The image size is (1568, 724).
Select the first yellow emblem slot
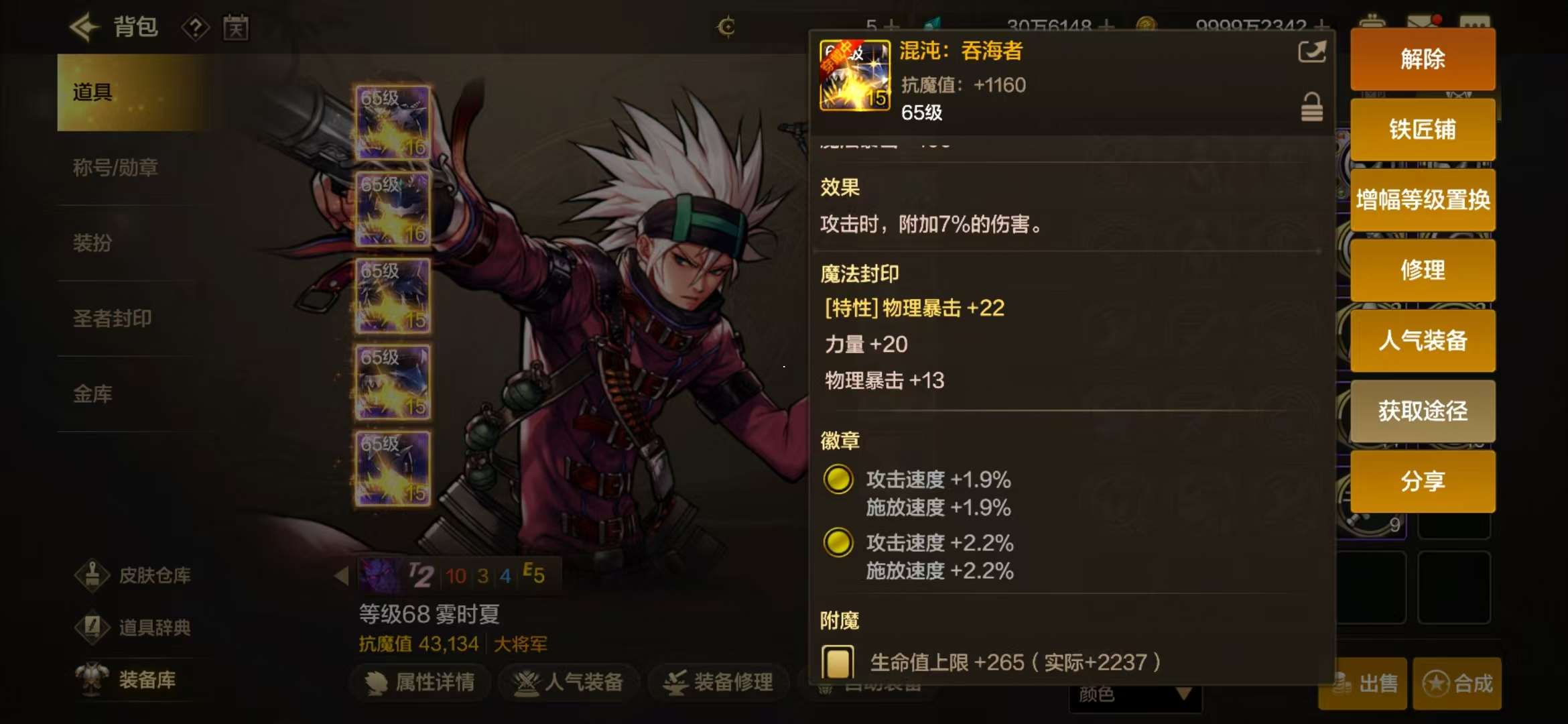coord(838,479)
